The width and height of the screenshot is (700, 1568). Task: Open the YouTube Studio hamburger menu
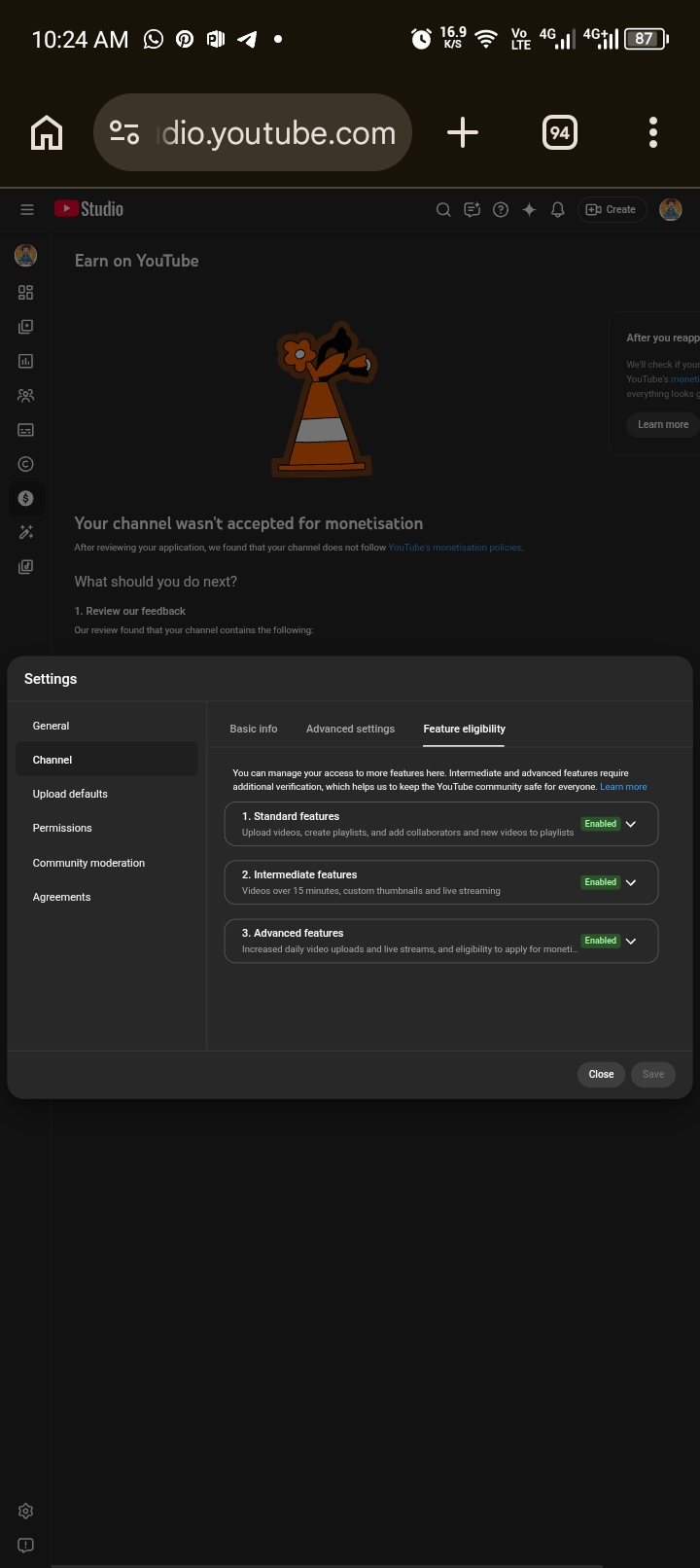pos(27,209)
